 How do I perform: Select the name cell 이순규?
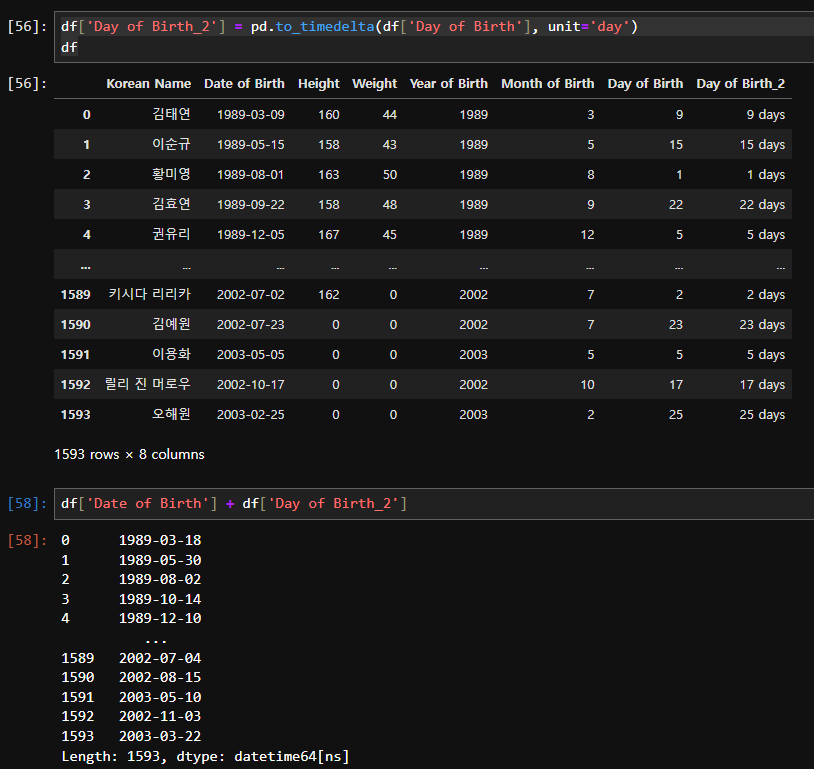click(x=171, y=144)
